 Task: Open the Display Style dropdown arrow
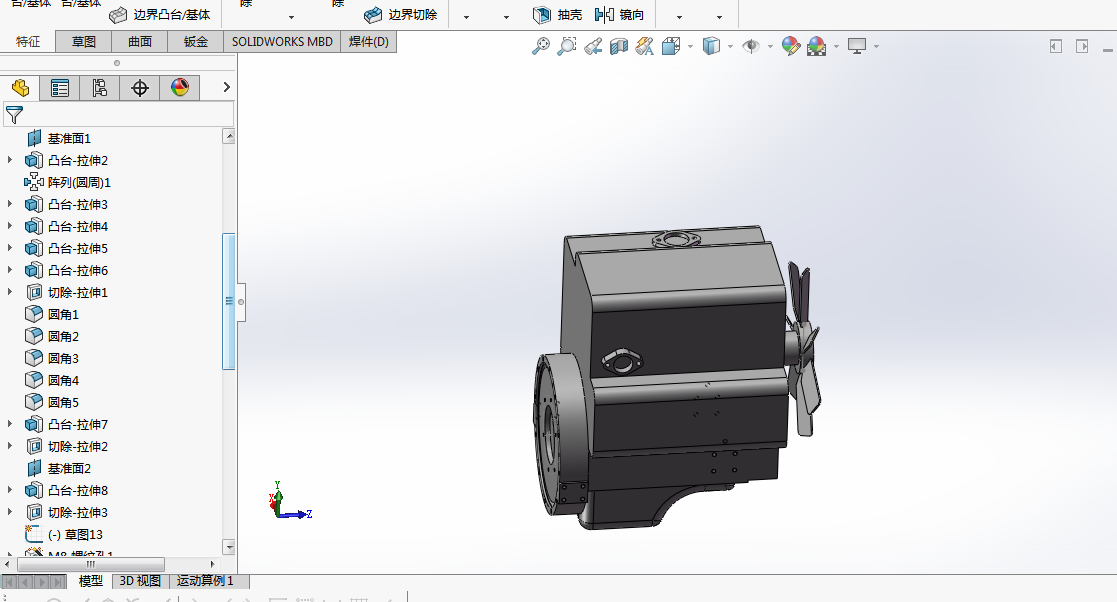pyautogui.click(x=730, y=47)
